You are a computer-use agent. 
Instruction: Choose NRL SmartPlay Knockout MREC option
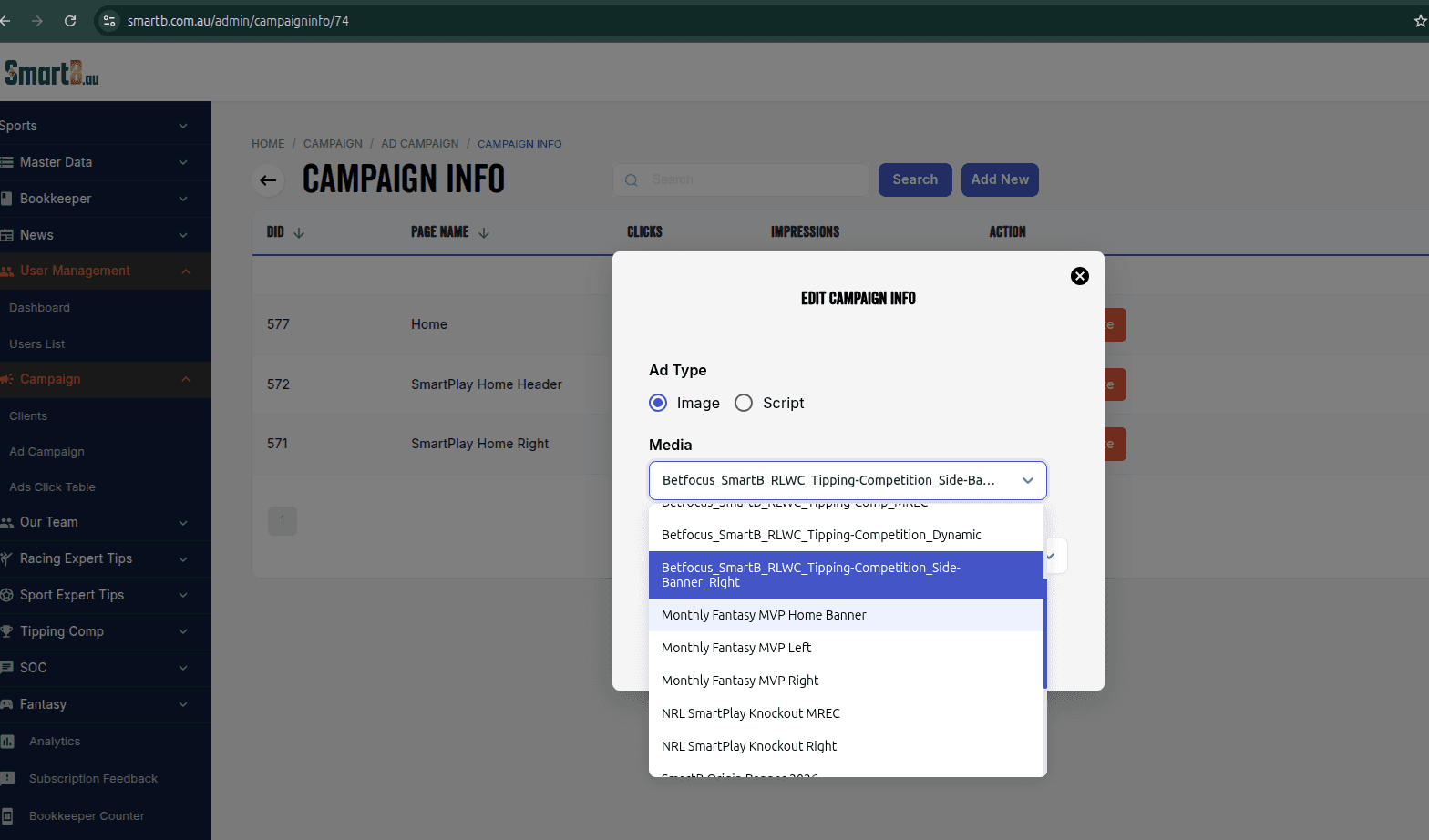[846, 713]
